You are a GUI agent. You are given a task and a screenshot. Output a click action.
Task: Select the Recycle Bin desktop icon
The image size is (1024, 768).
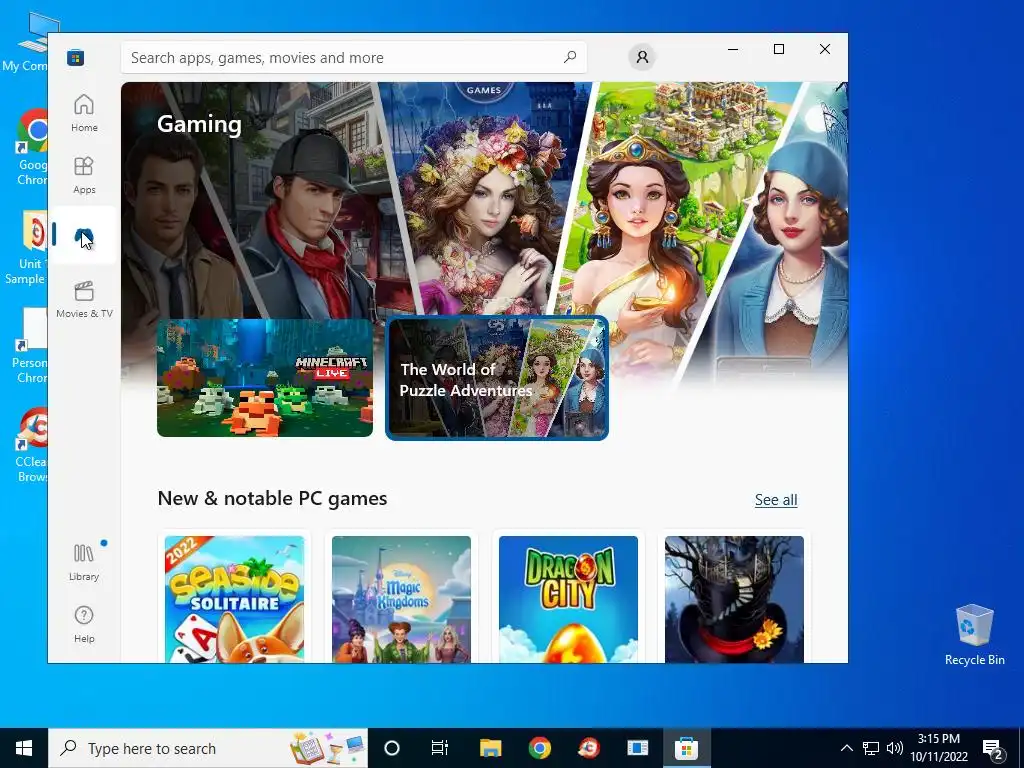click(x=974, y=635)
